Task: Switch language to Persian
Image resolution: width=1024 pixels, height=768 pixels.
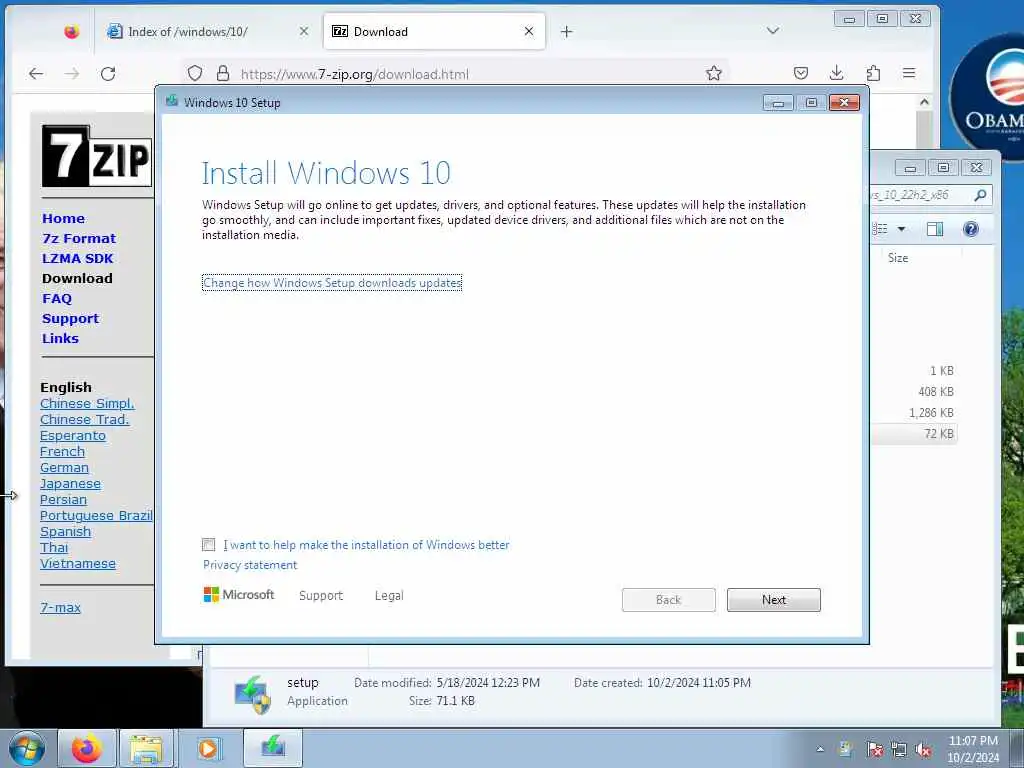Action: tap(63, 500)
